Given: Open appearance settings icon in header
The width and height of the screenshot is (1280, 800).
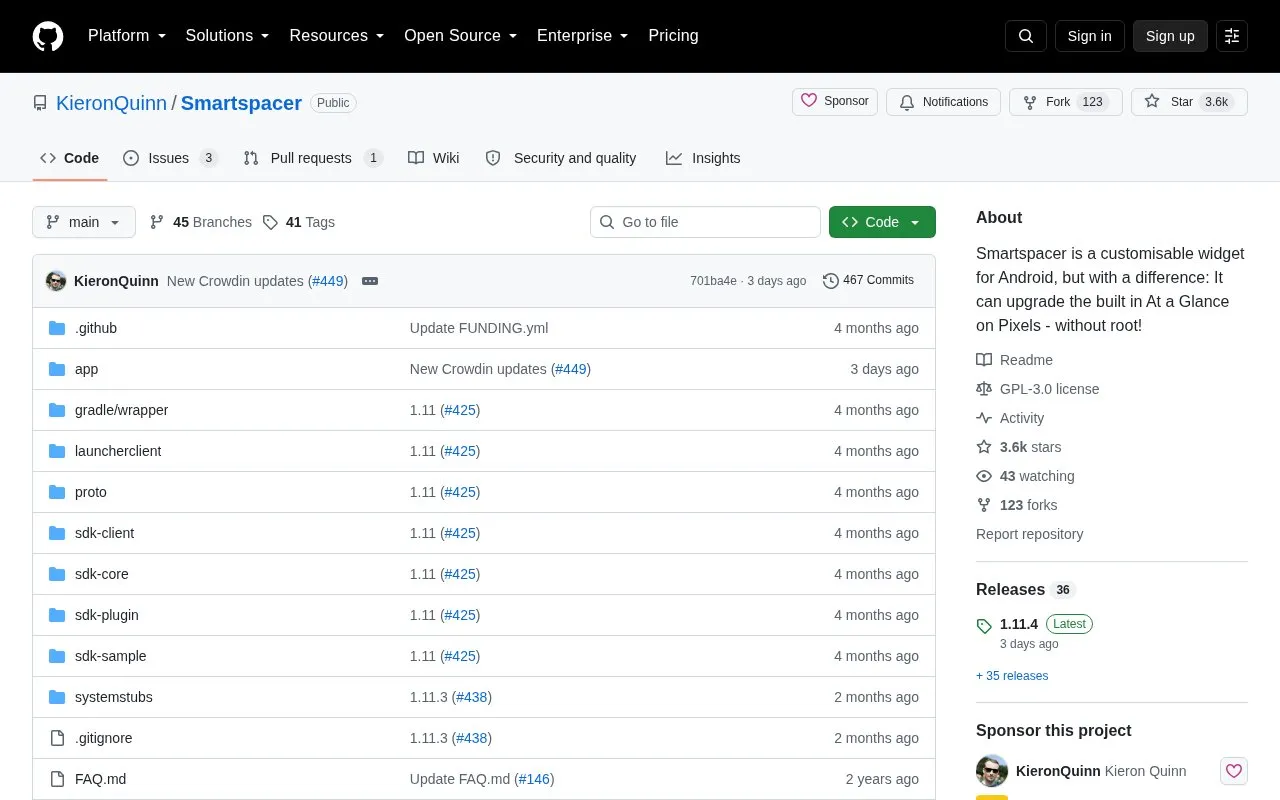Looking at the screenshot, I should pyautogui.click(x=1232, y=36).
